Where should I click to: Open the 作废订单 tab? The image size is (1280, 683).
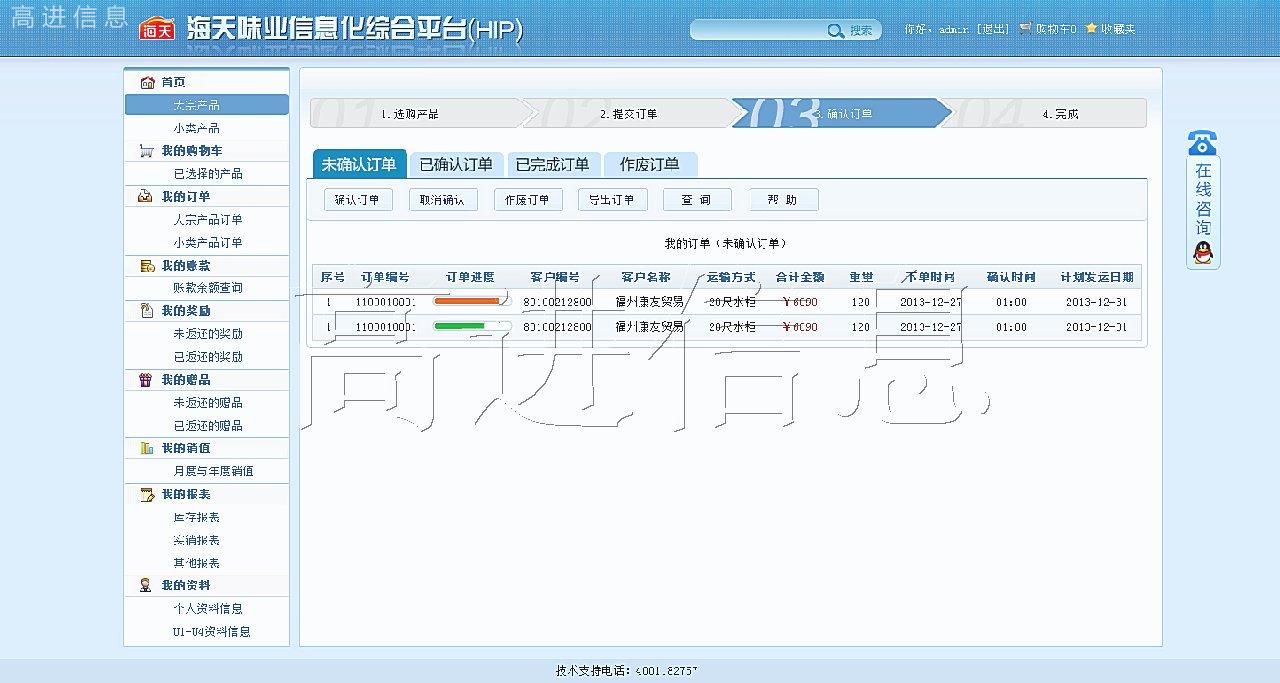point(649,165)
